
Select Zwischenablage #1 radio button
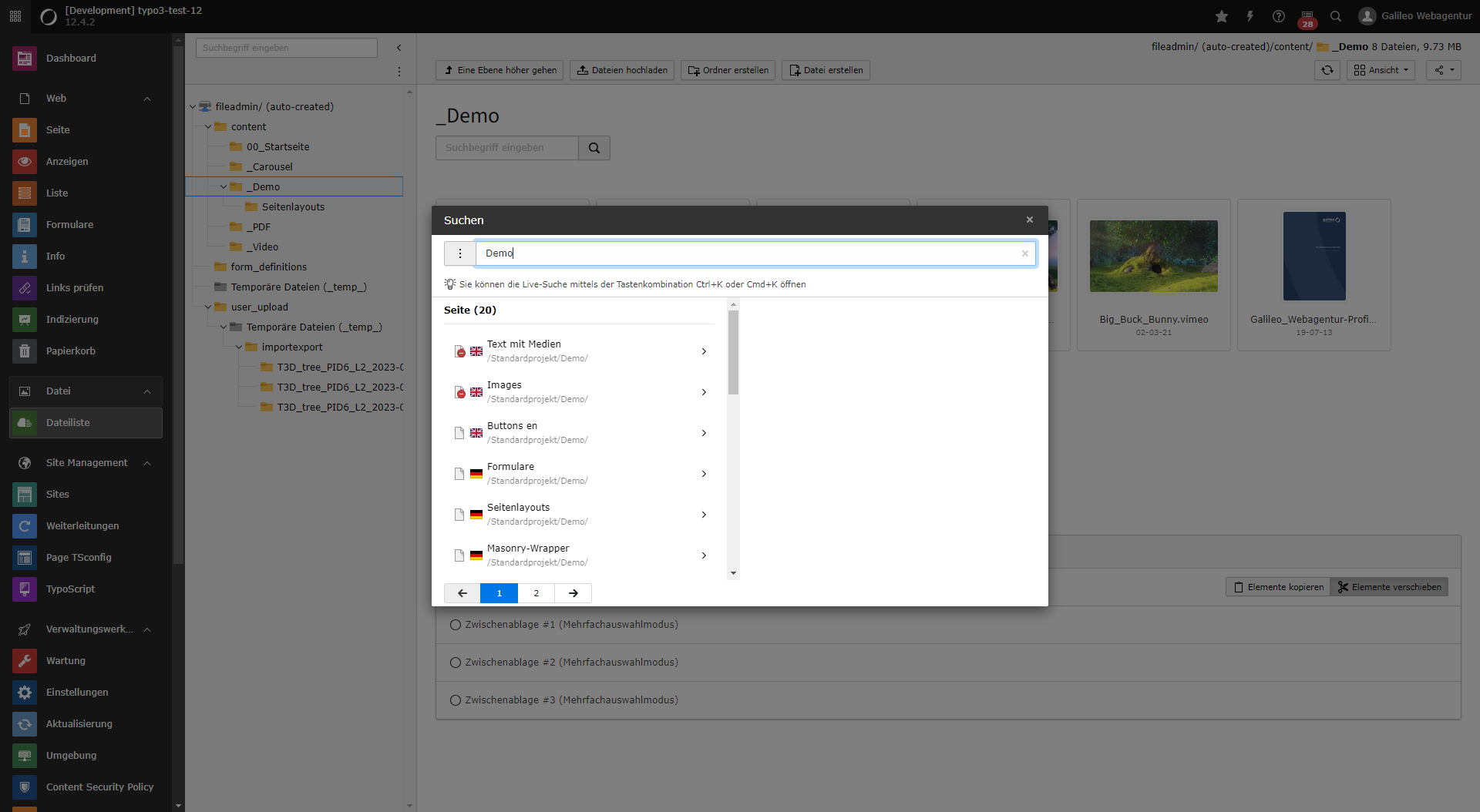[x=455, y=625]
